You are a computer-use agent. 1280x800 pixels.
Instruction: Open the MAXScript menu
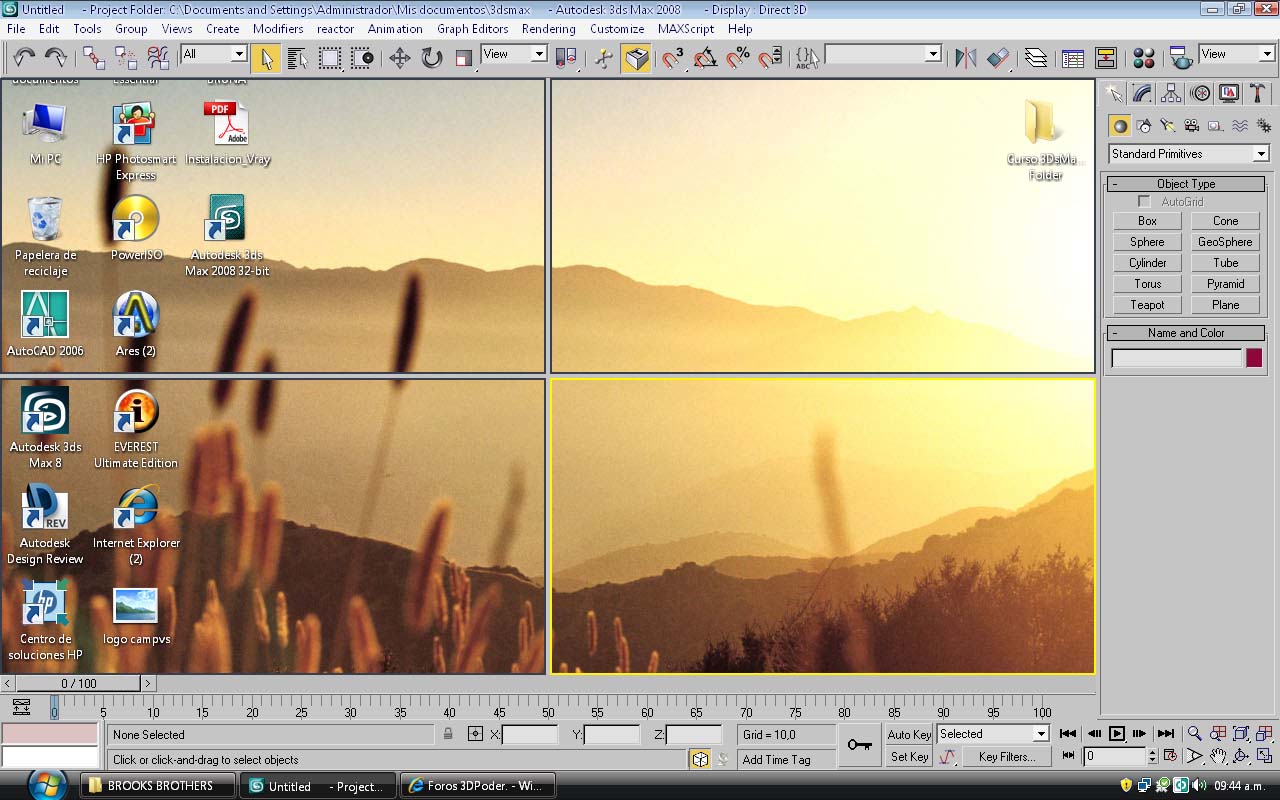(686, 29)
